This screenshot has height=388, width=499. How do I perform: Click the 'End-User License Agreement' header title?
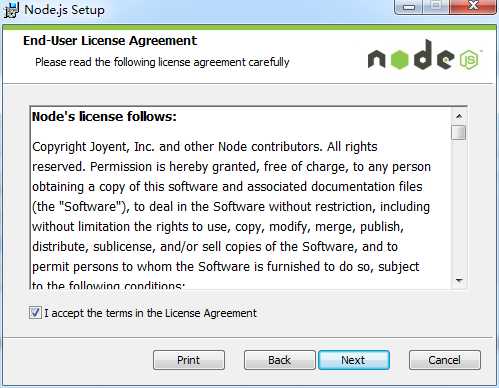coord(110,41)
